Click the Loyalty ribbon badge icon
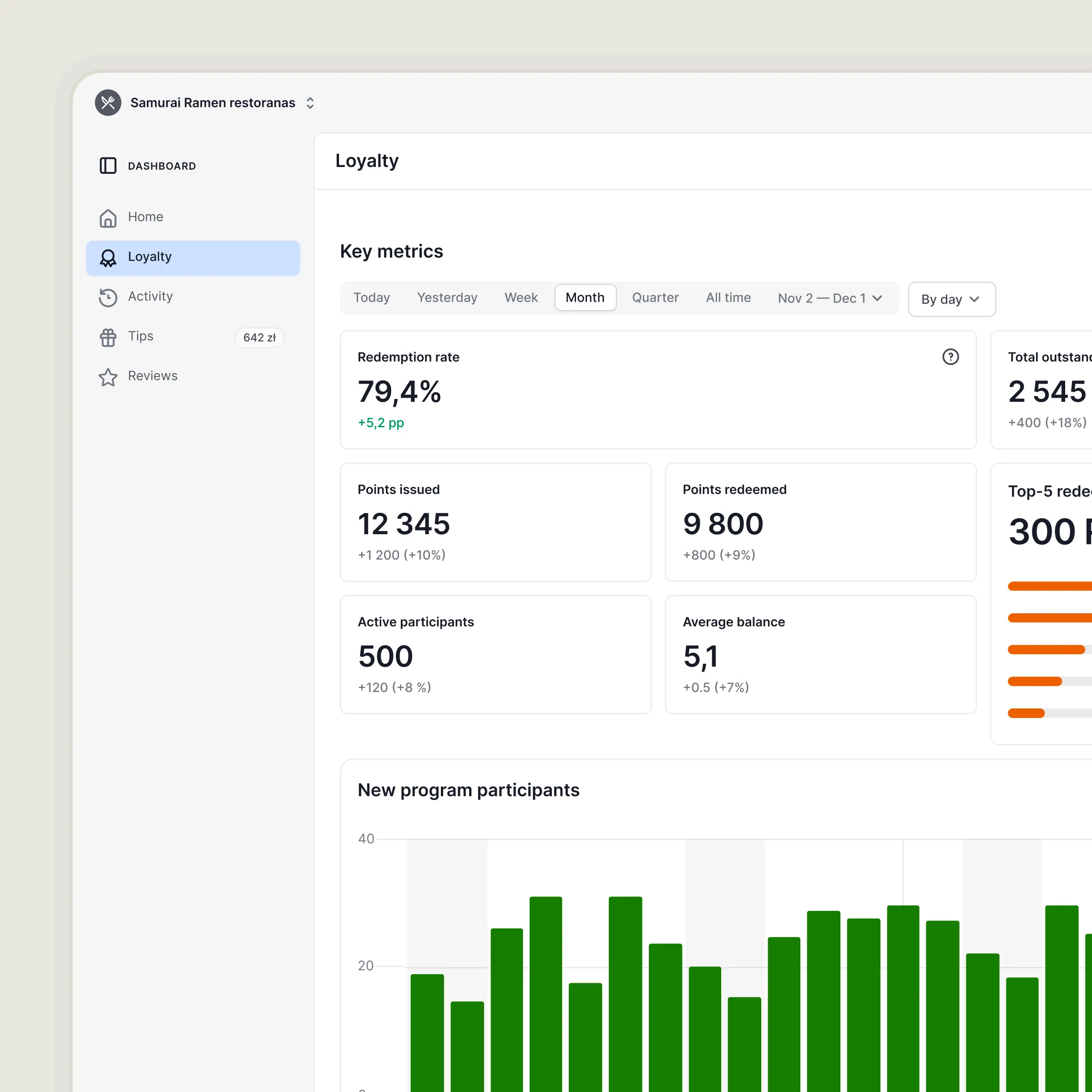The height and width of the screenshot is (1092, 1092). click(x=108, y=258)
